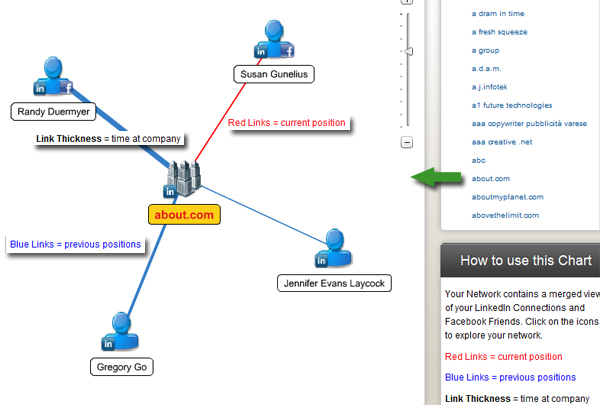Click the Susan Gunelius name label
The width and height of the screenshot is (600, 405).
pyautogui.click(x=274, y=74)
